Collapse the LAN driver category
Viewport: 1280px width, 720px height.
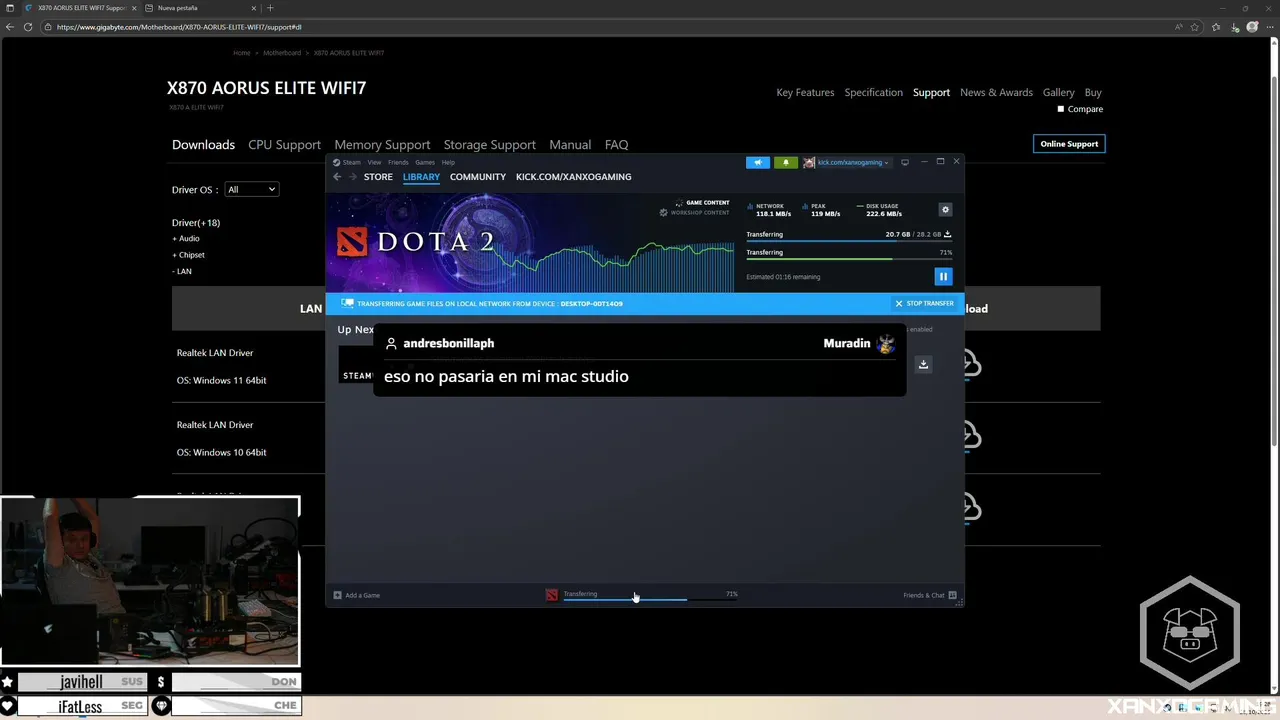[182, 271]
